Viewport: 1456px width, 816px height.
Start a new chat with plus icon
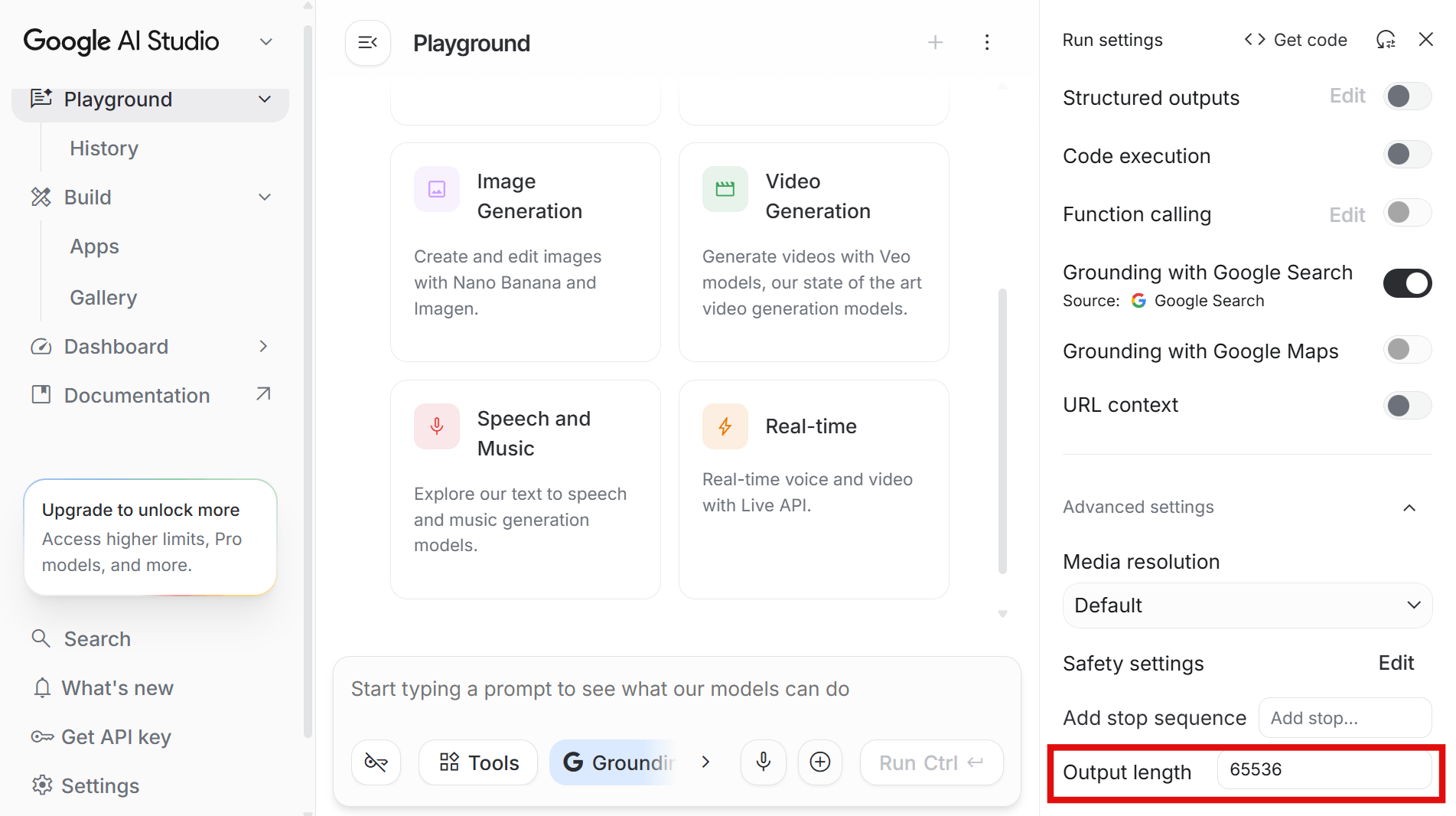click(935, 43)
